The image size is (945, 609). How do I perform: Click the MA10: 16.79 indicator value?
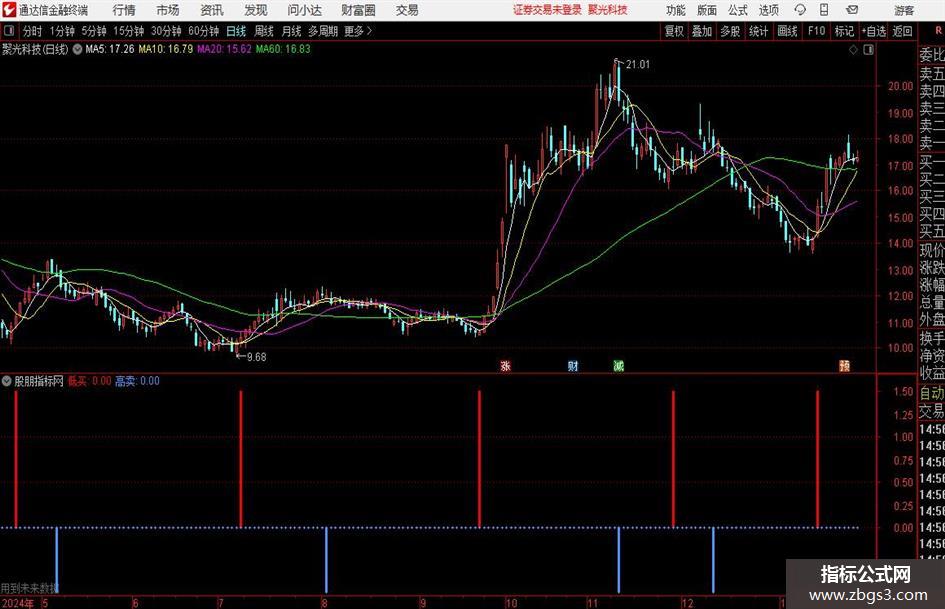(166, 49)
